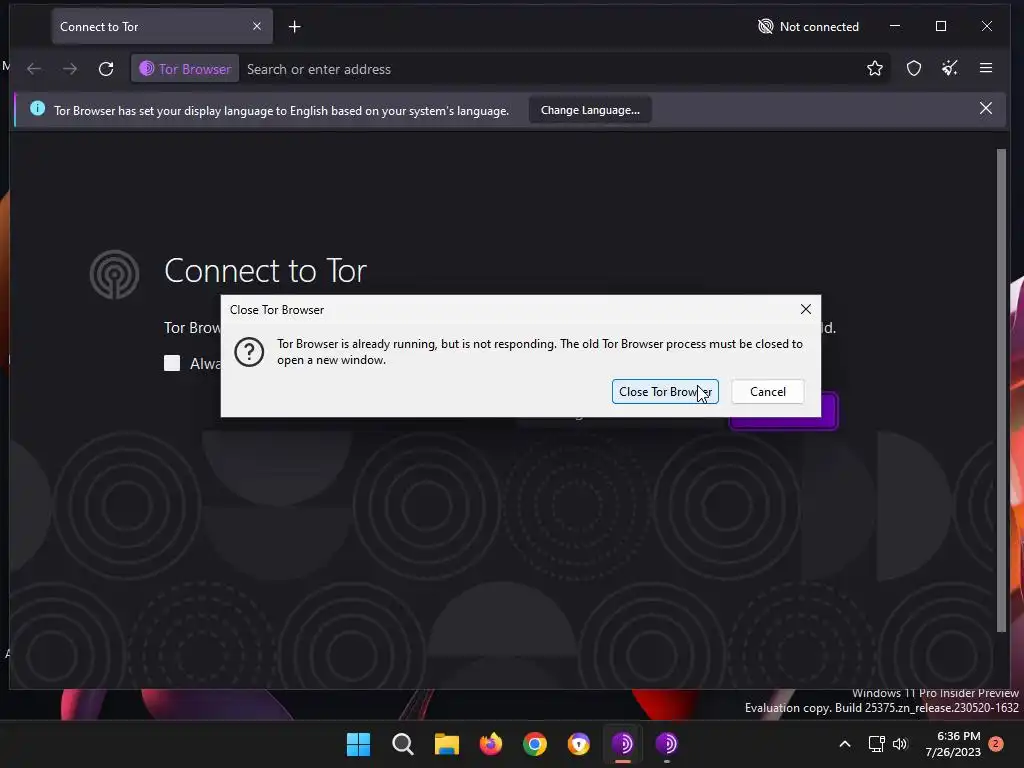Close the Connect to Tor tab
The height and width of the screenshot is (768, 1024).
pos(257,26)
